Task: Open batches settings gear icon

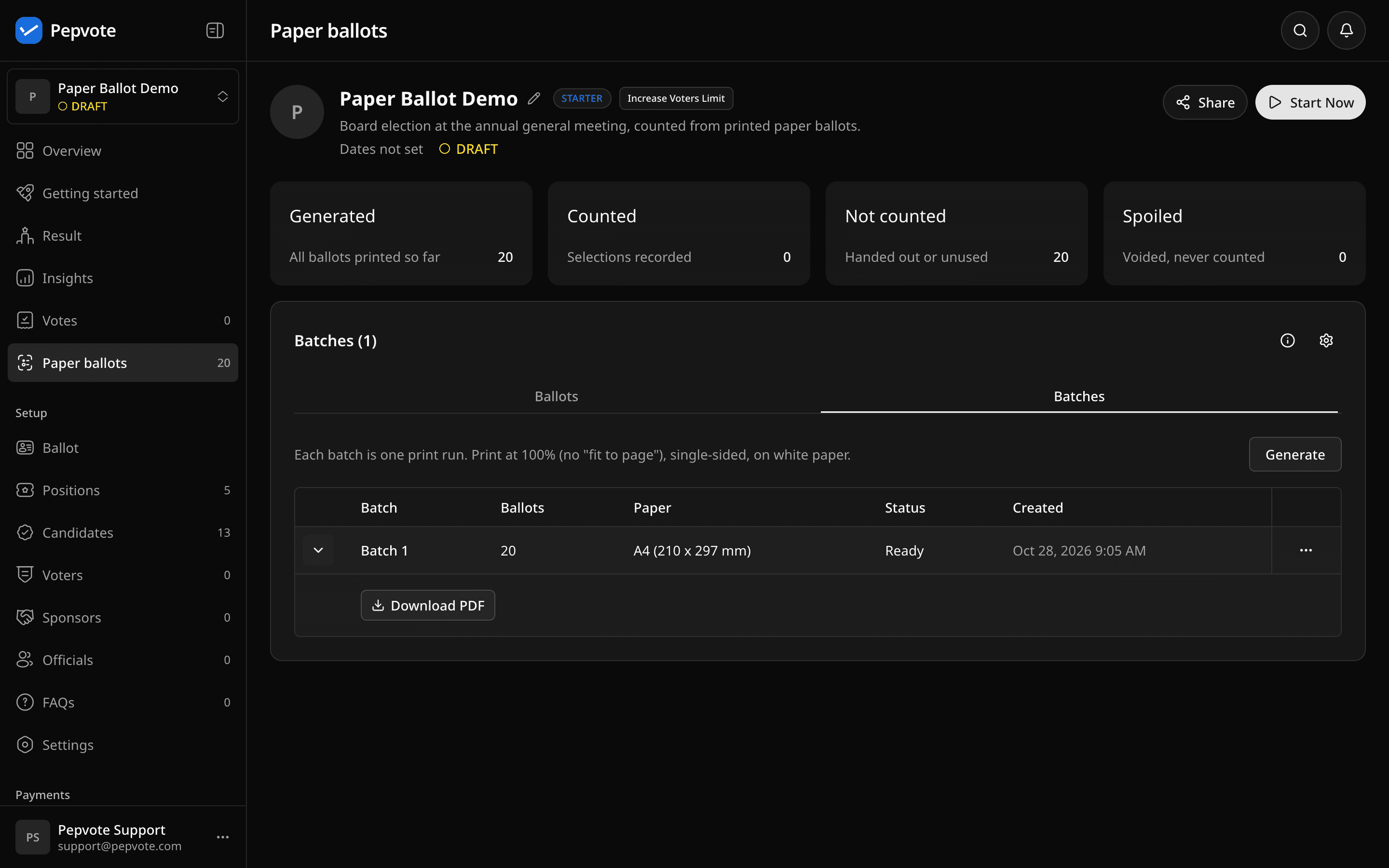Action: [1326, 340]
